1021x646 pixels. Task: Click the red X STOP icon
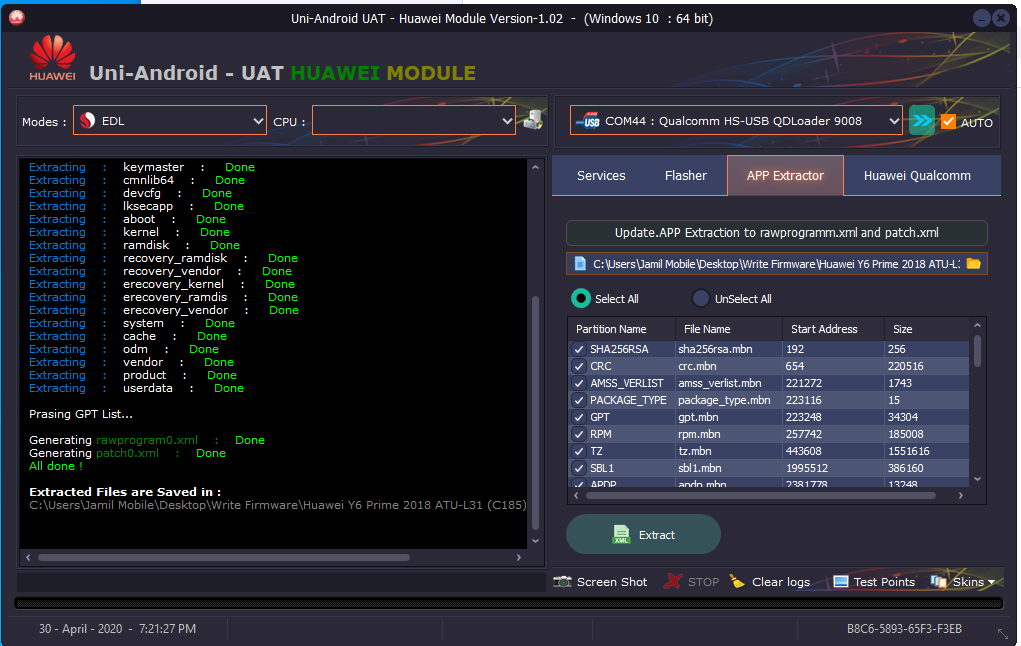tap(673, 582)
